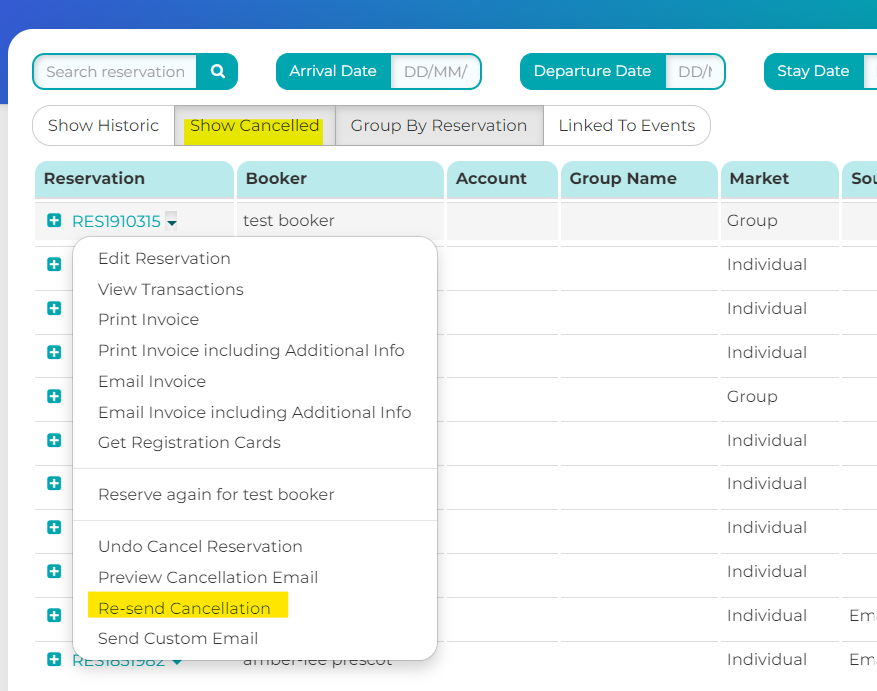This screenshot has height=691, width=877.
Task: Click the Arrival Date label
Action: (333, 71)
